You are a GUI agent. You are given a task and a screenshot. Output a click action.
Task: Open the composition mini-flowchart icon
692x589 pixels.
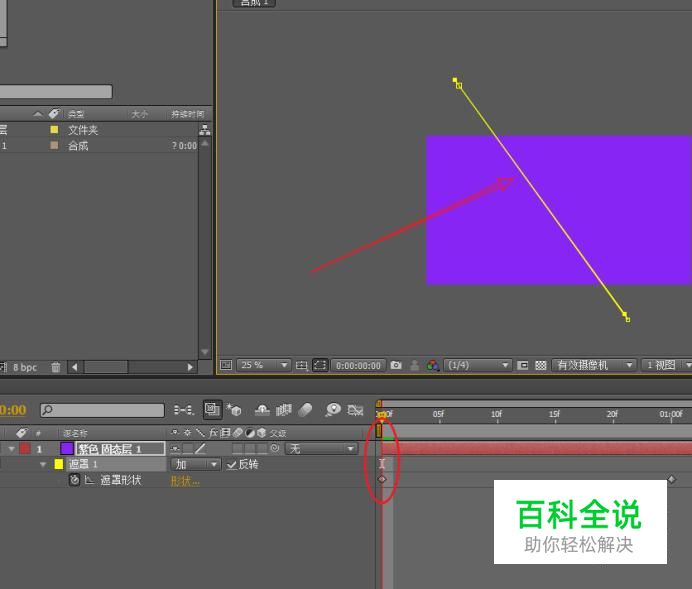[183, 410]
